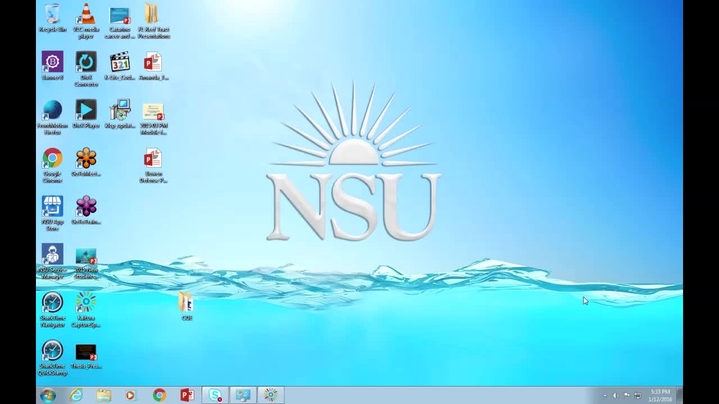Switch to Kaltura CaptureSpace on the taskbar
719x404 pixels.
pyautogui.click(x=271, y=395)
